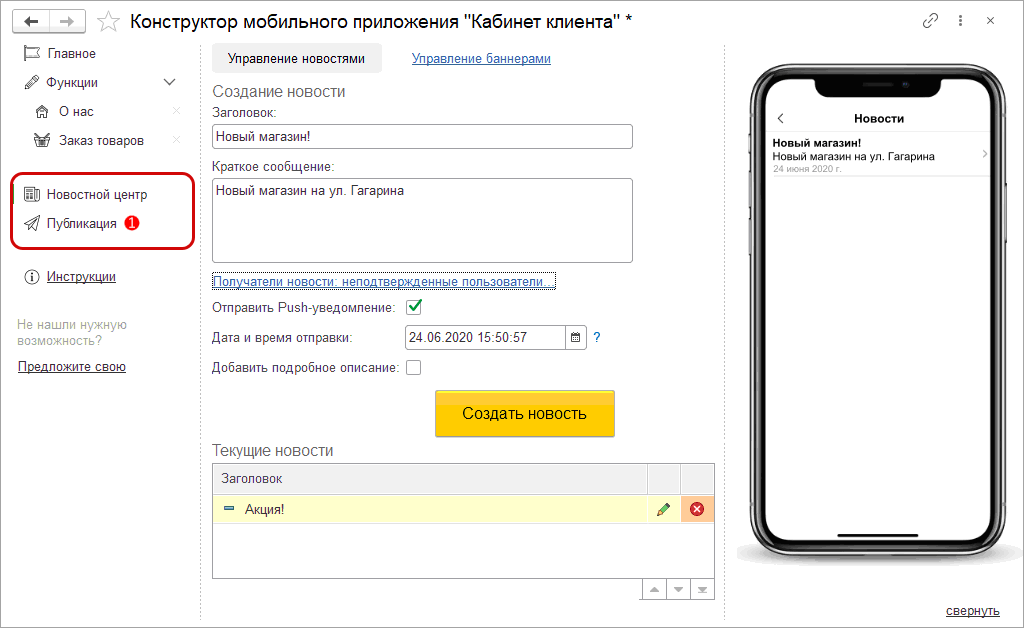Click into the Заголовок text field
Image resolution: width=1024 pixels, height=628 pixels.
[x=422, y=137]
